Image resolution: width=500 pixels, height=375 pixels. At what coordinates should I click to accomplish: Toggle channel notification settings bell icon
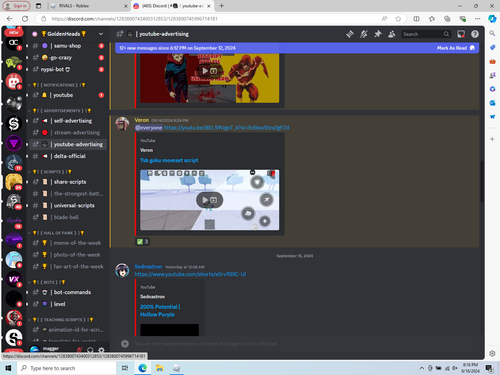point(364,34)
